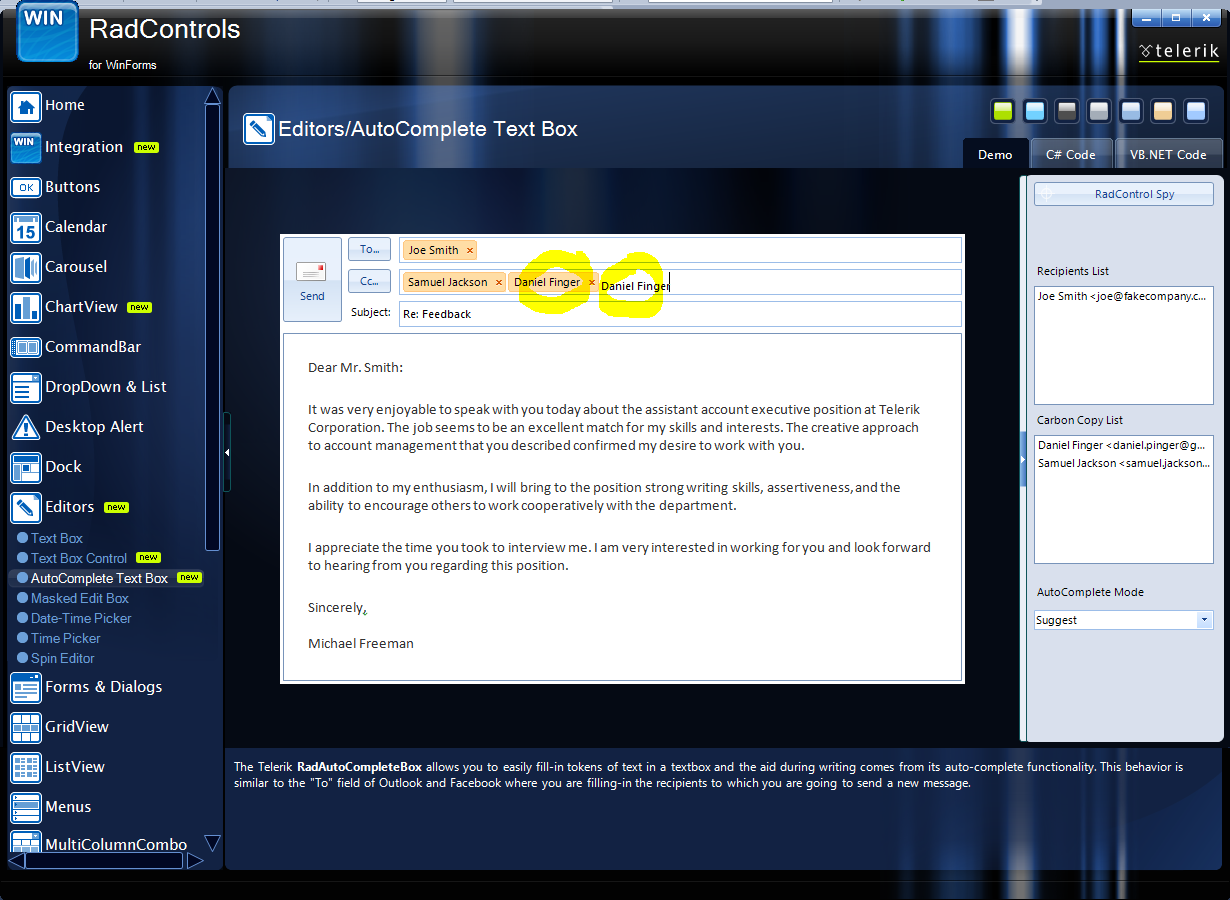Select the light blue theme swatch
This screenshot has width=1230, height=900.
(x=1035, y=111)
